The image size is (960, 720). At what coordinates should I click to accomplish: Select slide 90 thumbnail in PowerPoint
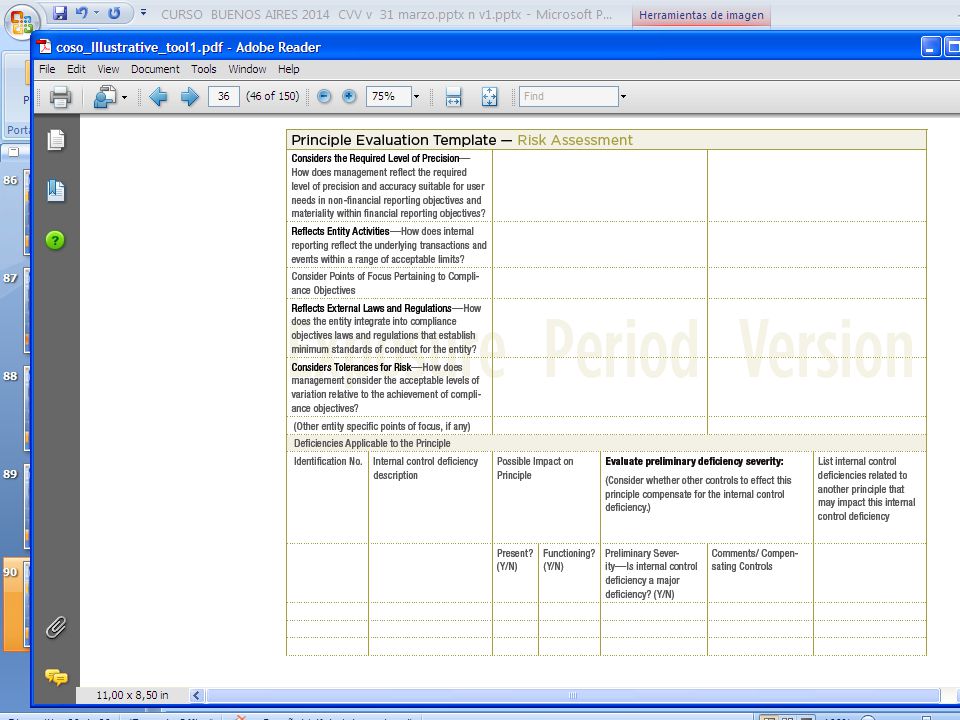[16, 604]
